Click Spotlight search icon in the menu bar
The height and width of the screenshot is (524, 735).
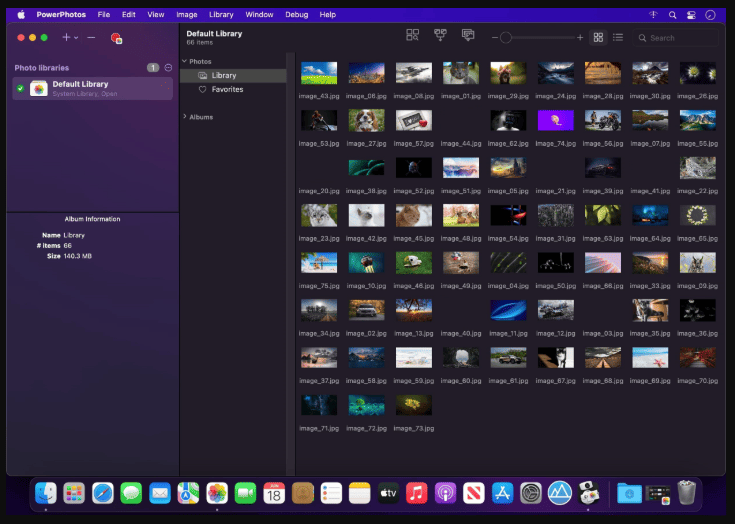tap(672, 15)
